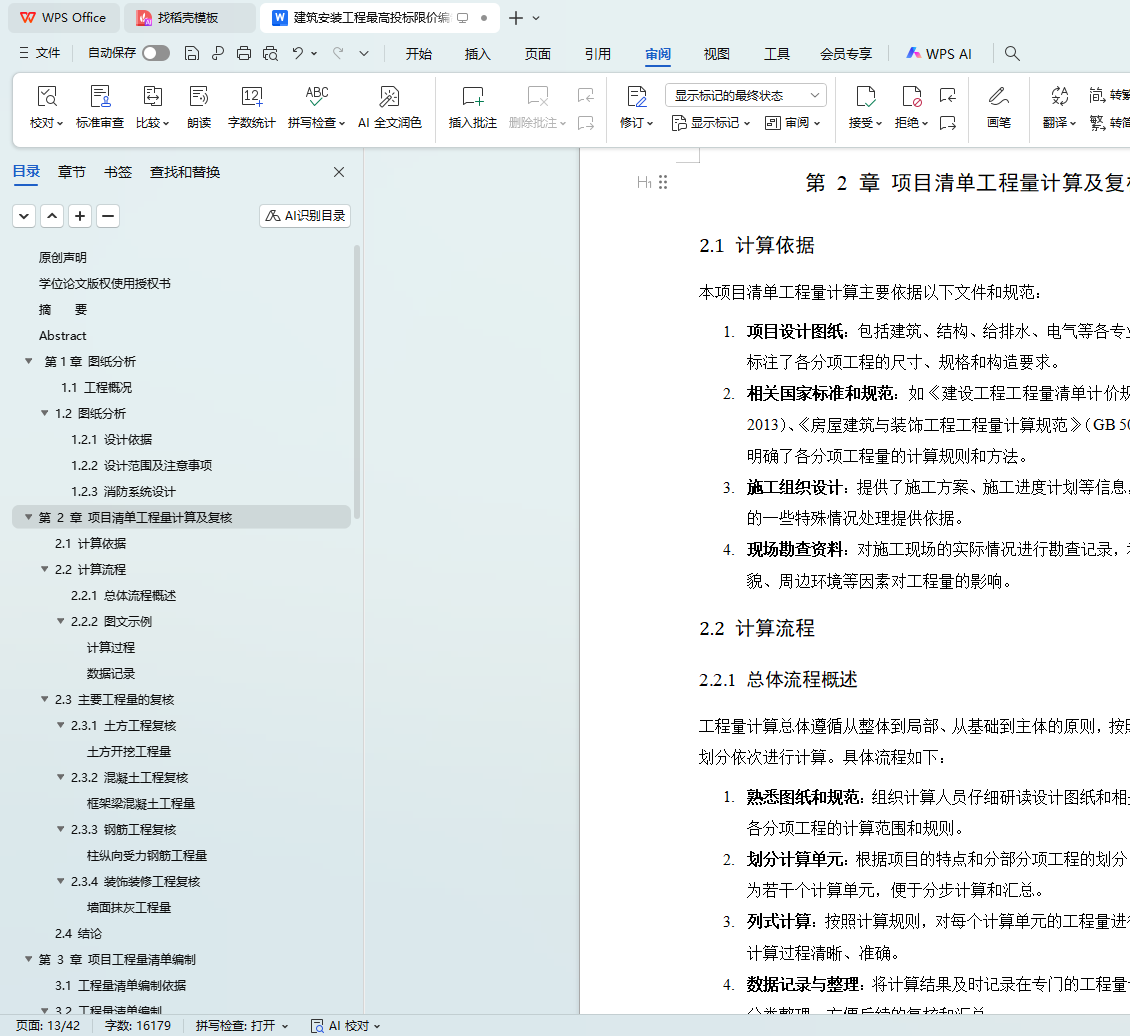Switch to the 找稻壳模板 window tab
1130x1036 pixels.
coord(187,18)
